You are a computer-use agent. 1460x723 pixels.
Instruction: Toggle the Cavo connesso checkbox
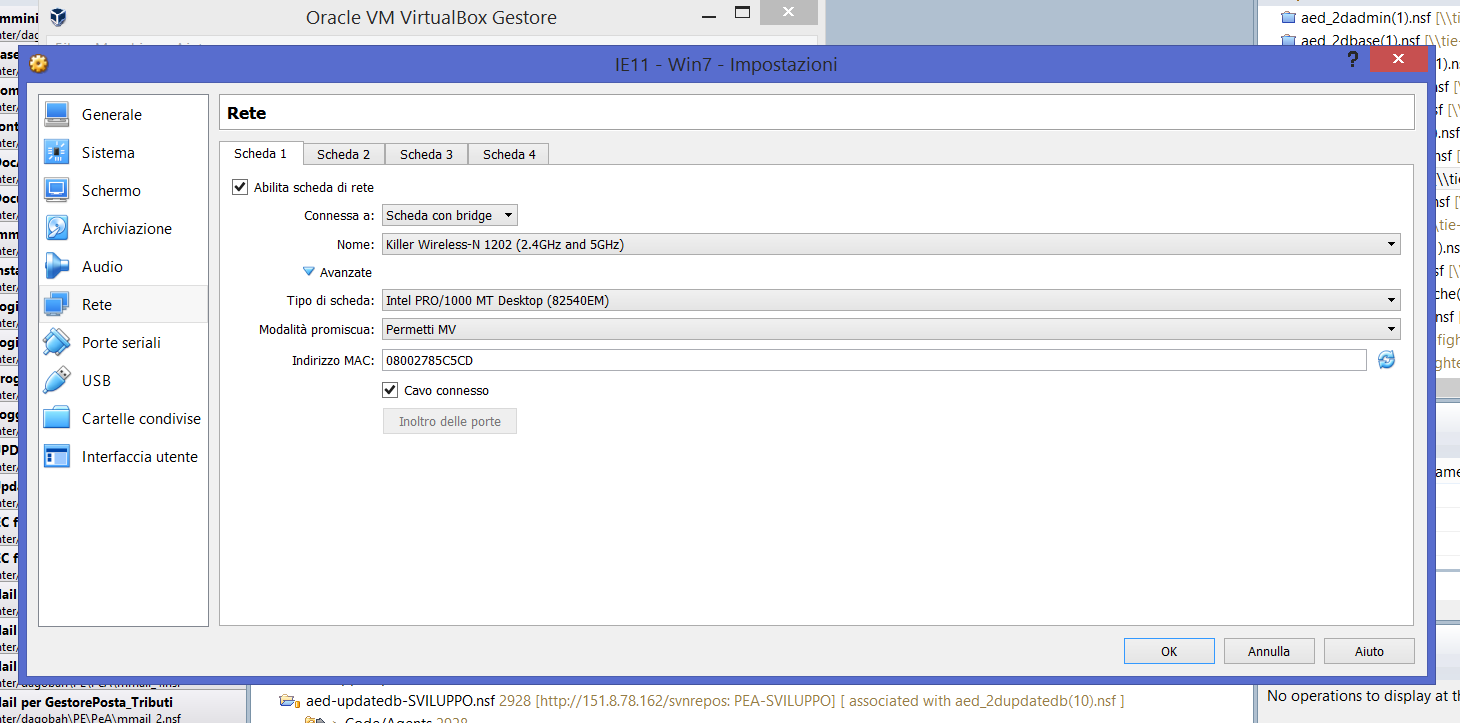(391, 390)
